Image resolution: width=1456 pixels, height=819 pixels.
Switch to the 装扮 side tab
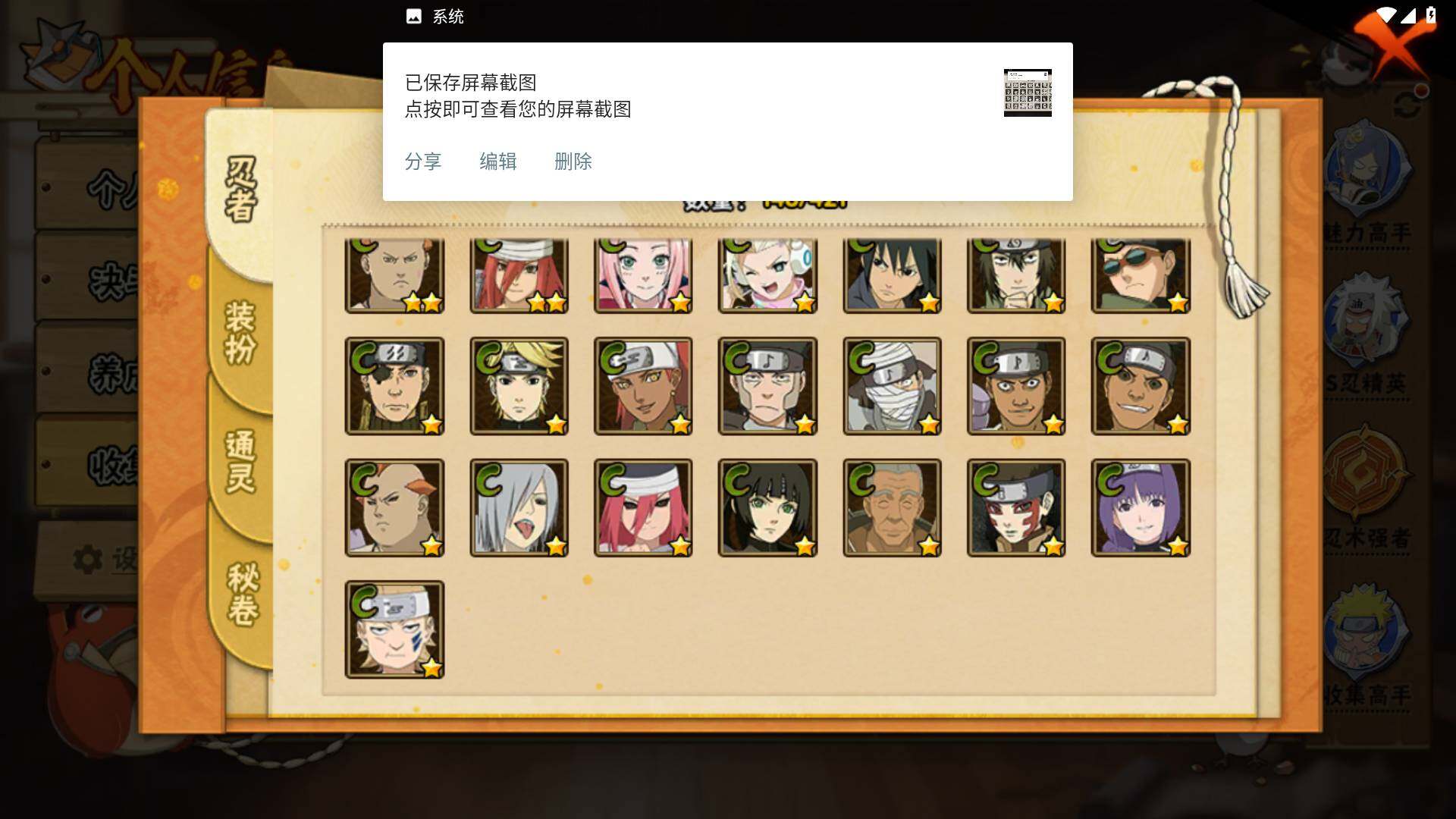pyautogui.click(x=240, y=332)
